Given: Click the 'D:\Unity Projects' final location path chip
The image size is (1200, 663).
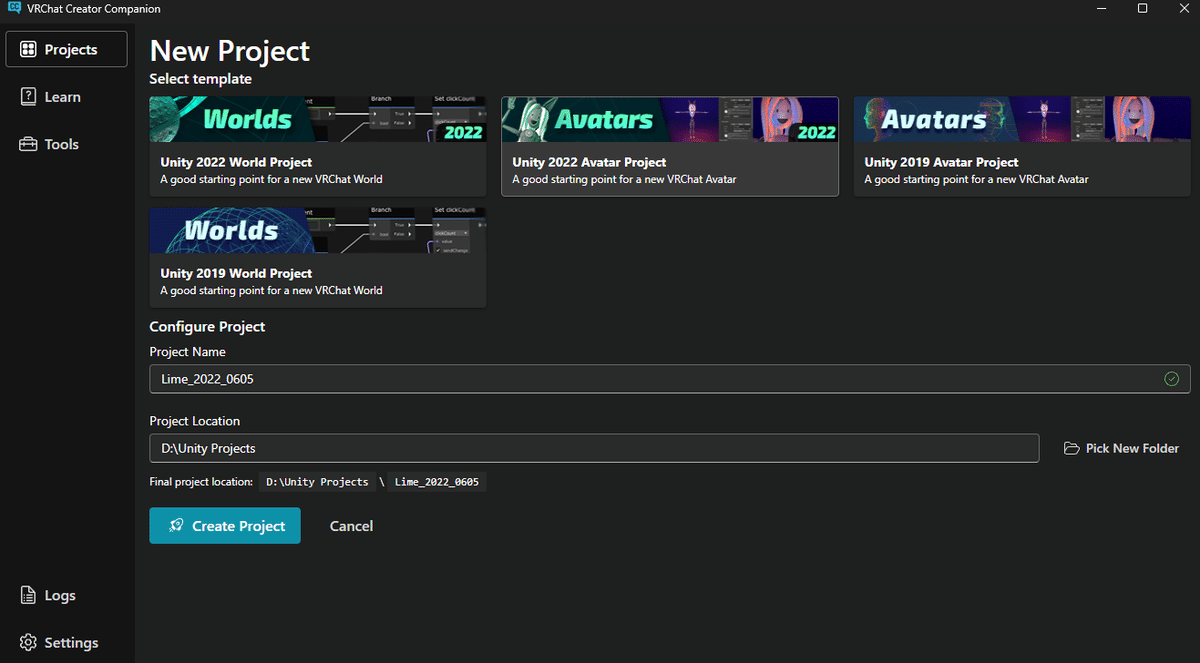Looking at the screenshot, I should [317, 482].
